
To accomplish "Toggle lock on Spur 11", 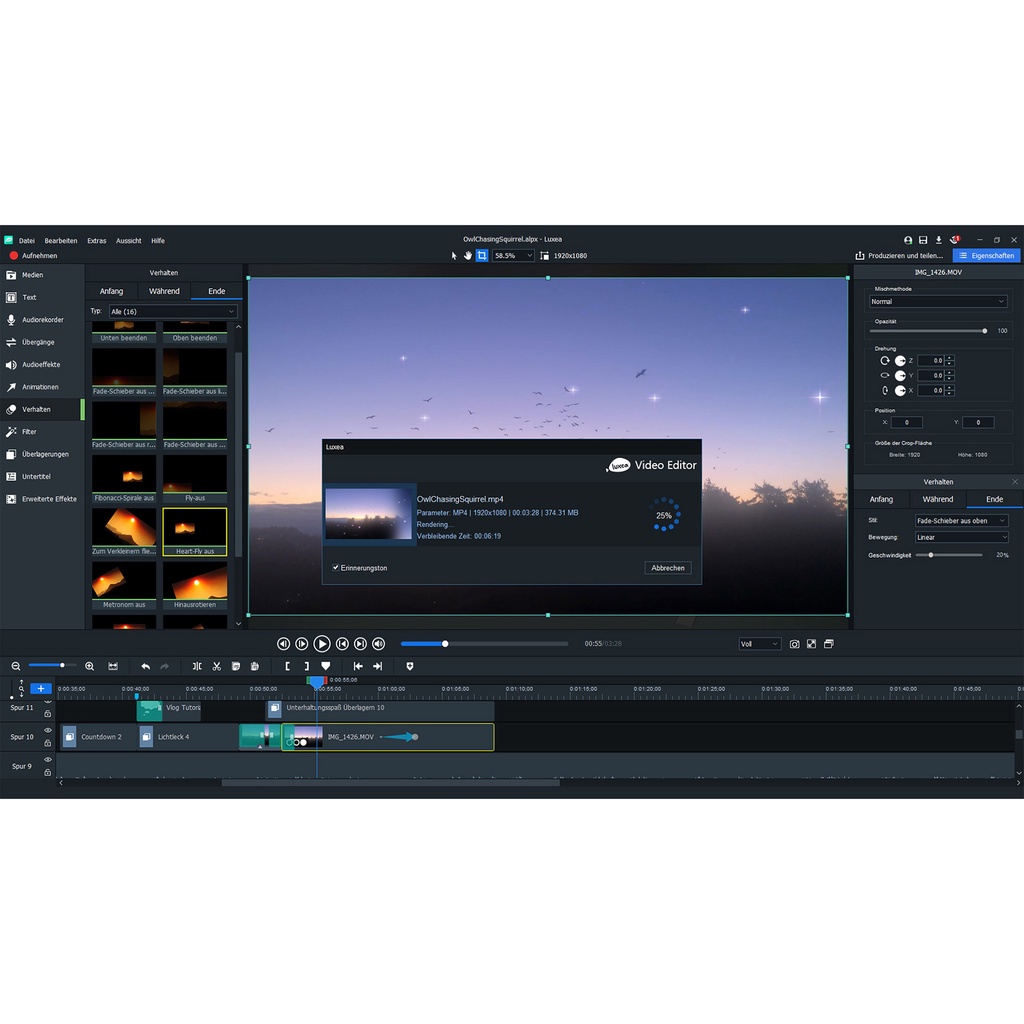I will click(48, 714).
